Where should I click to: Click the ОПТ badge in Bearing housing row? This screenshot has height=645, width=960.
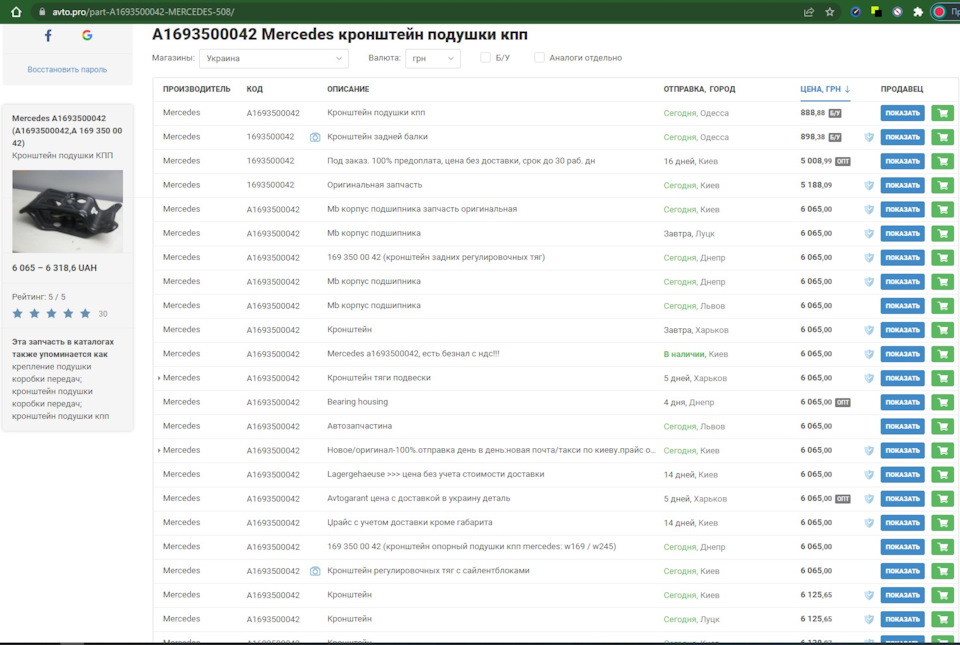pos(842,403)
